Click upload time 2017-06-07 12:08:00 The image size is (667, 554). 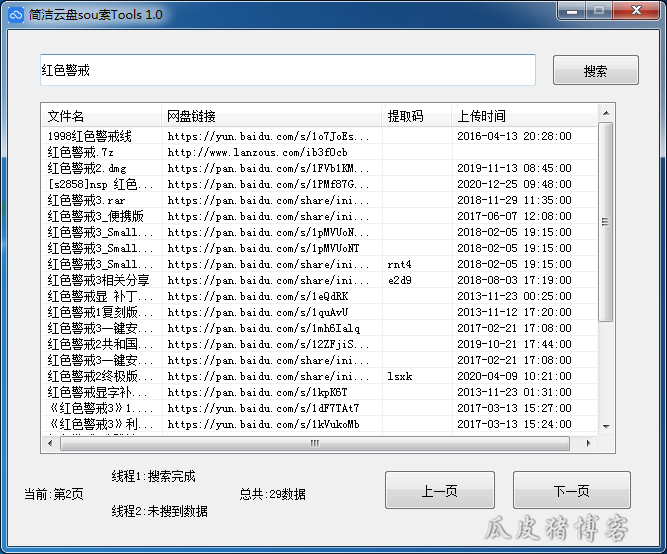(x=514, y=216)
